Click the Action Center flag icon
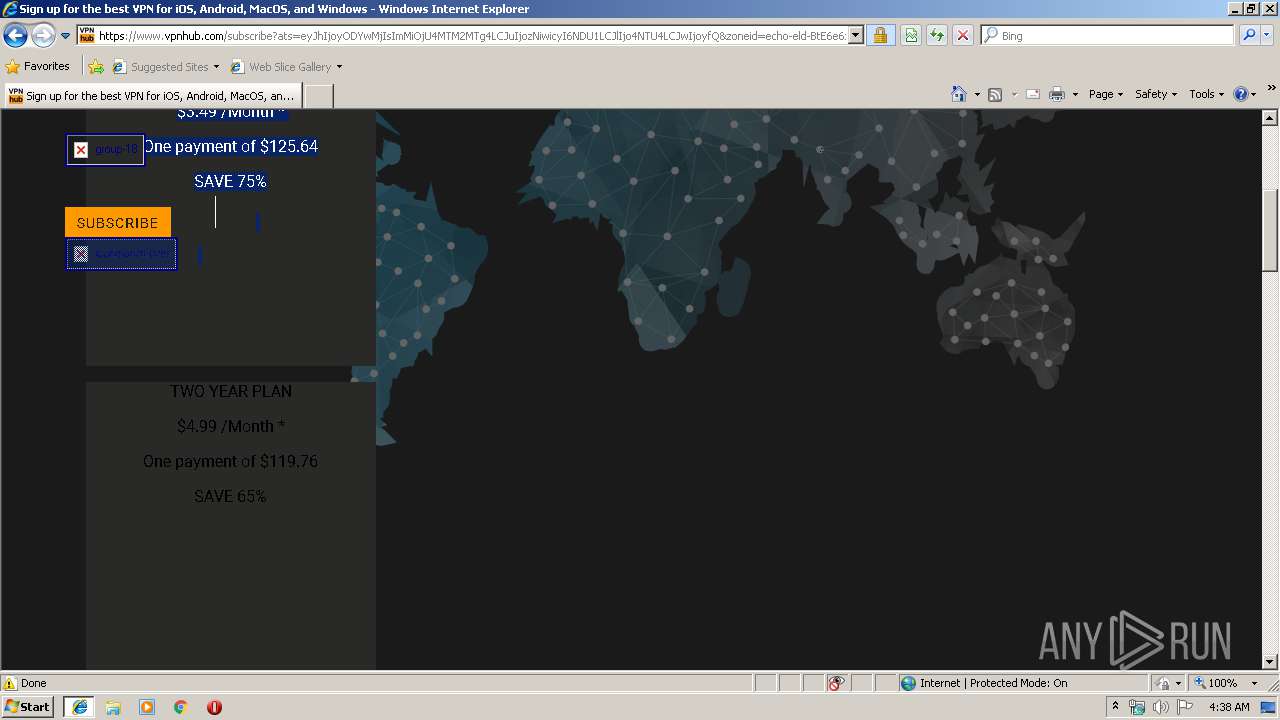The width and height of the screenshot is (1280, 720). tap(1184, 707)
